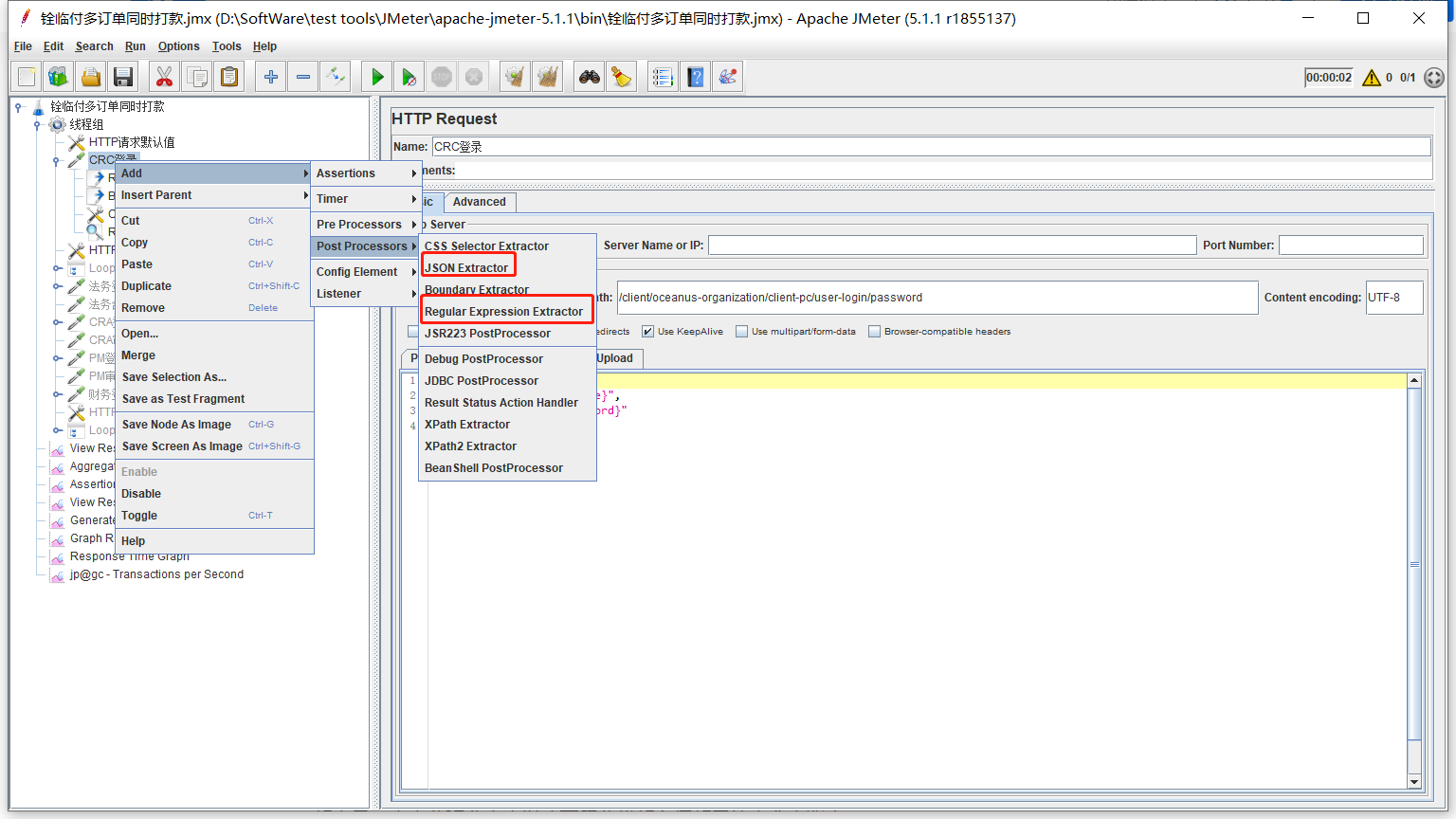Screen dimensions: 1456x819
Task: Click Start no pauses toolbar icon
Action: click(x=409, y=77)
